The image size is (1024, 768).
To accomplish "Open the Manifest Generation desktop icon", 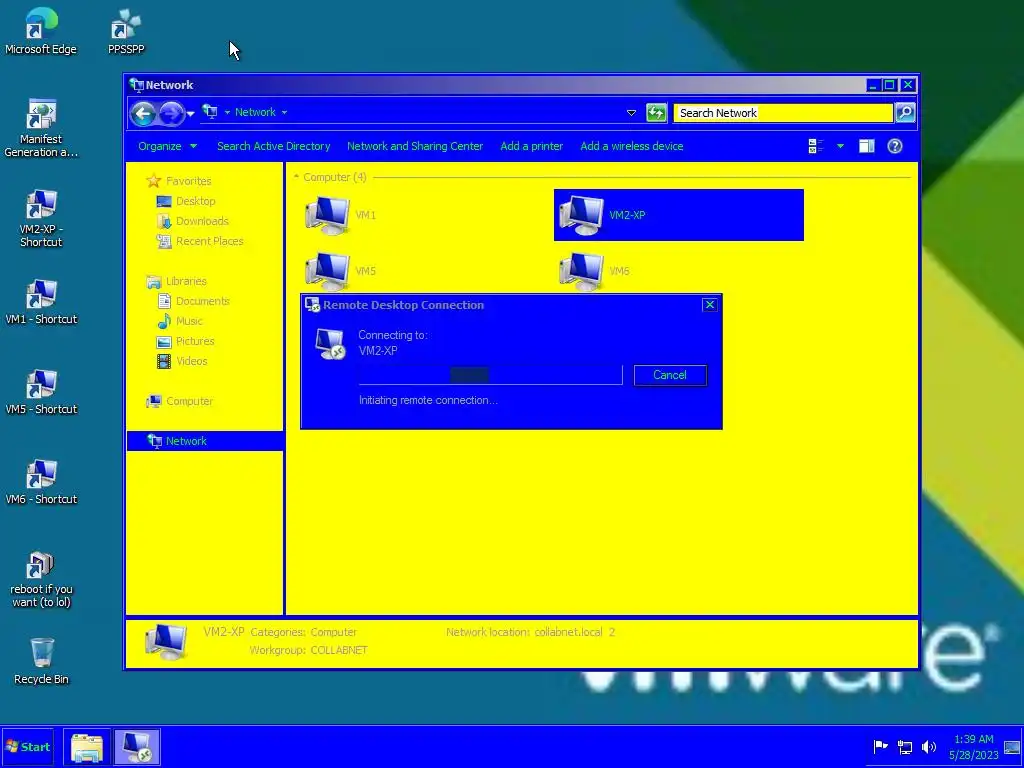I will point(40,129).
